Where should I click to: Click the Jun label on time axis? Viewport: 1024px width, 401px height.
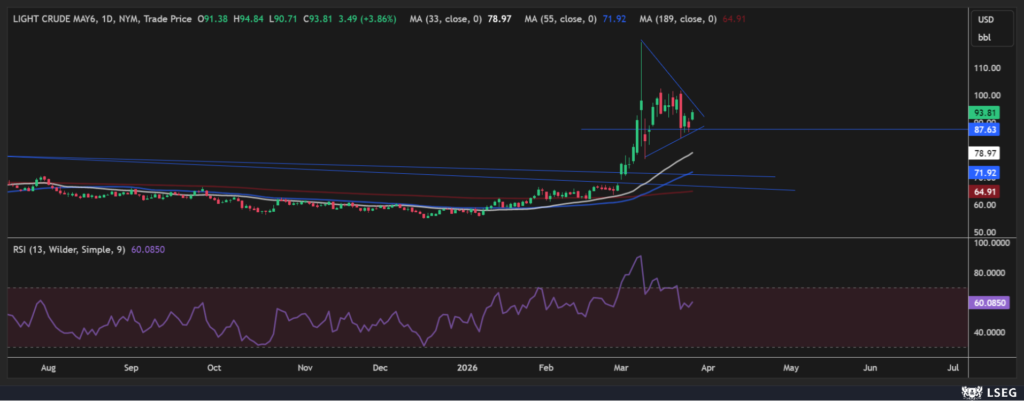pos(870,368)
